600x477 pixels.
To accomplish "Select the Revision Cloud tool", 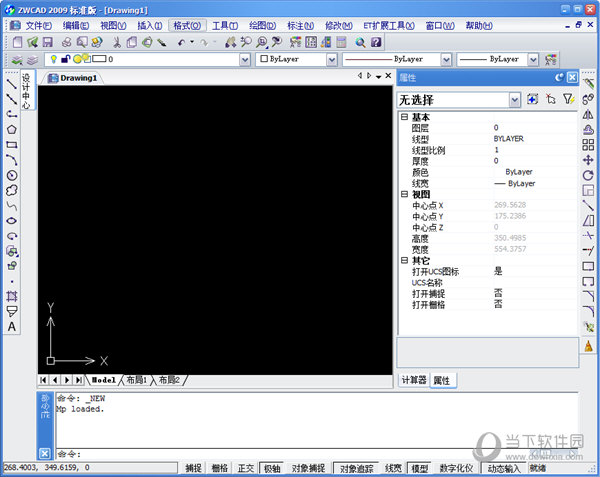I will click(x=11, y=190).
